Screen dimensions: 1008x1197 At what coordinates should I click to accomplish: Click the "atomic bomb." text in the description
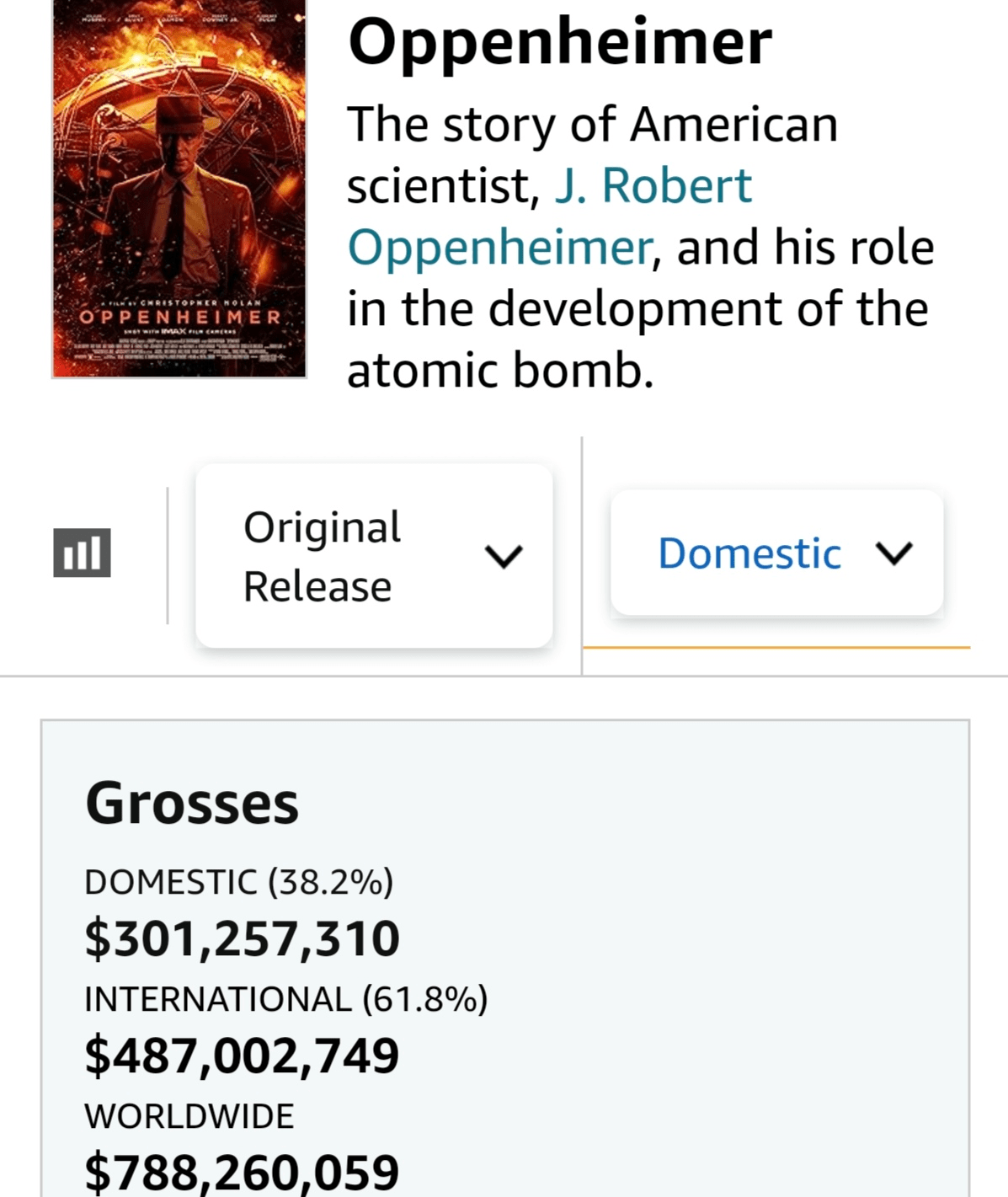(500, 371)
